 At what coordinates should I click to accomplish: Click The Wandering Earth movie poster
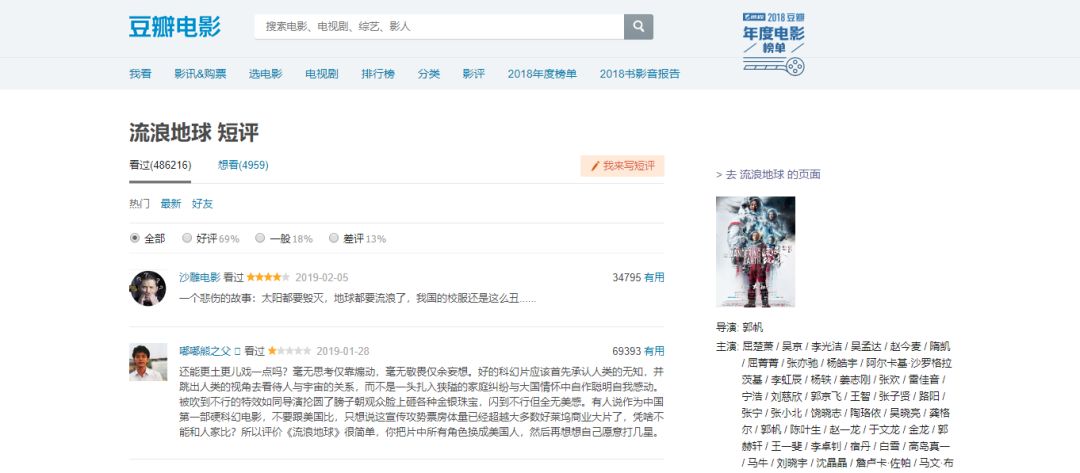pyautogui.click(x=755, y=251)
